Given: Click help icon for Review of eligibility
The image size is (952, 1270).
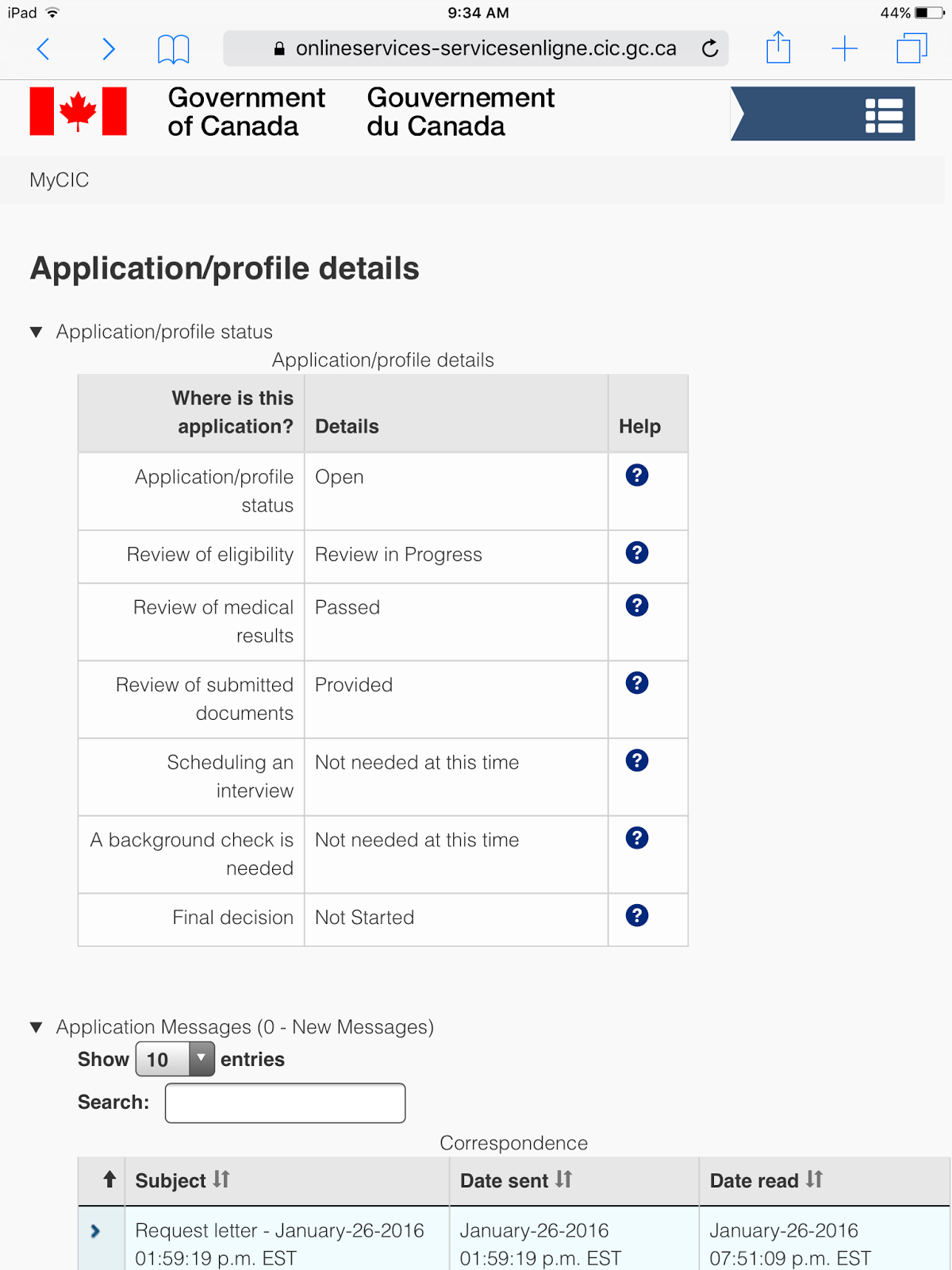Looking at the screenshot, I should click(637, 552).
